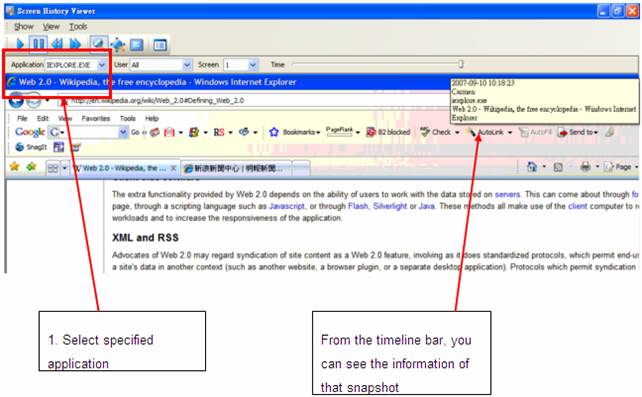Click the Google toolbar search box

pyautogui.click(x=89, y=132)
